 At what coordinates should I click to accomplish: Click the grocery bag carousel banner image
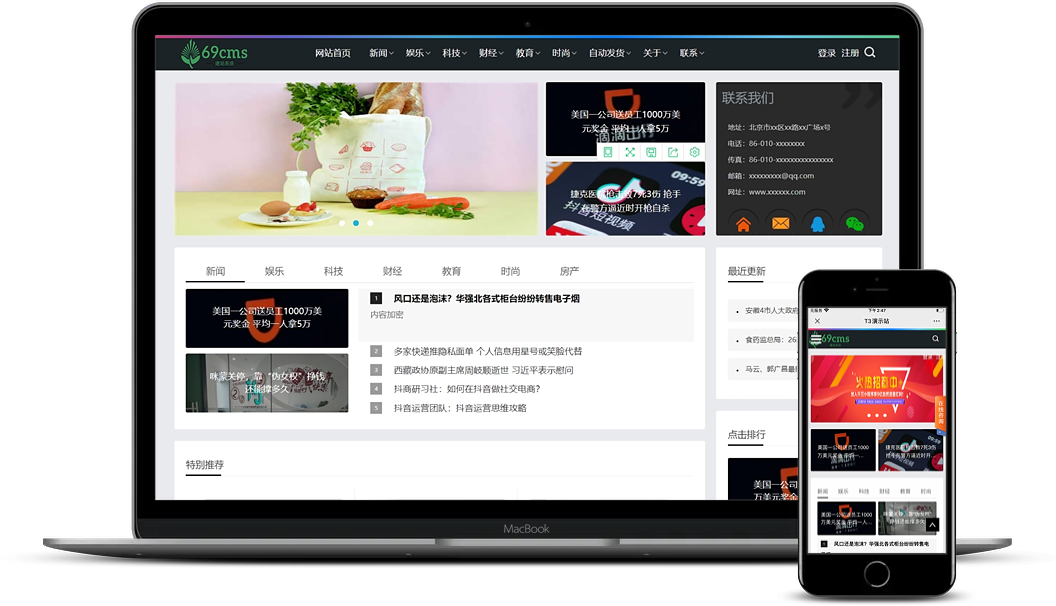click(x=356, y=159)
